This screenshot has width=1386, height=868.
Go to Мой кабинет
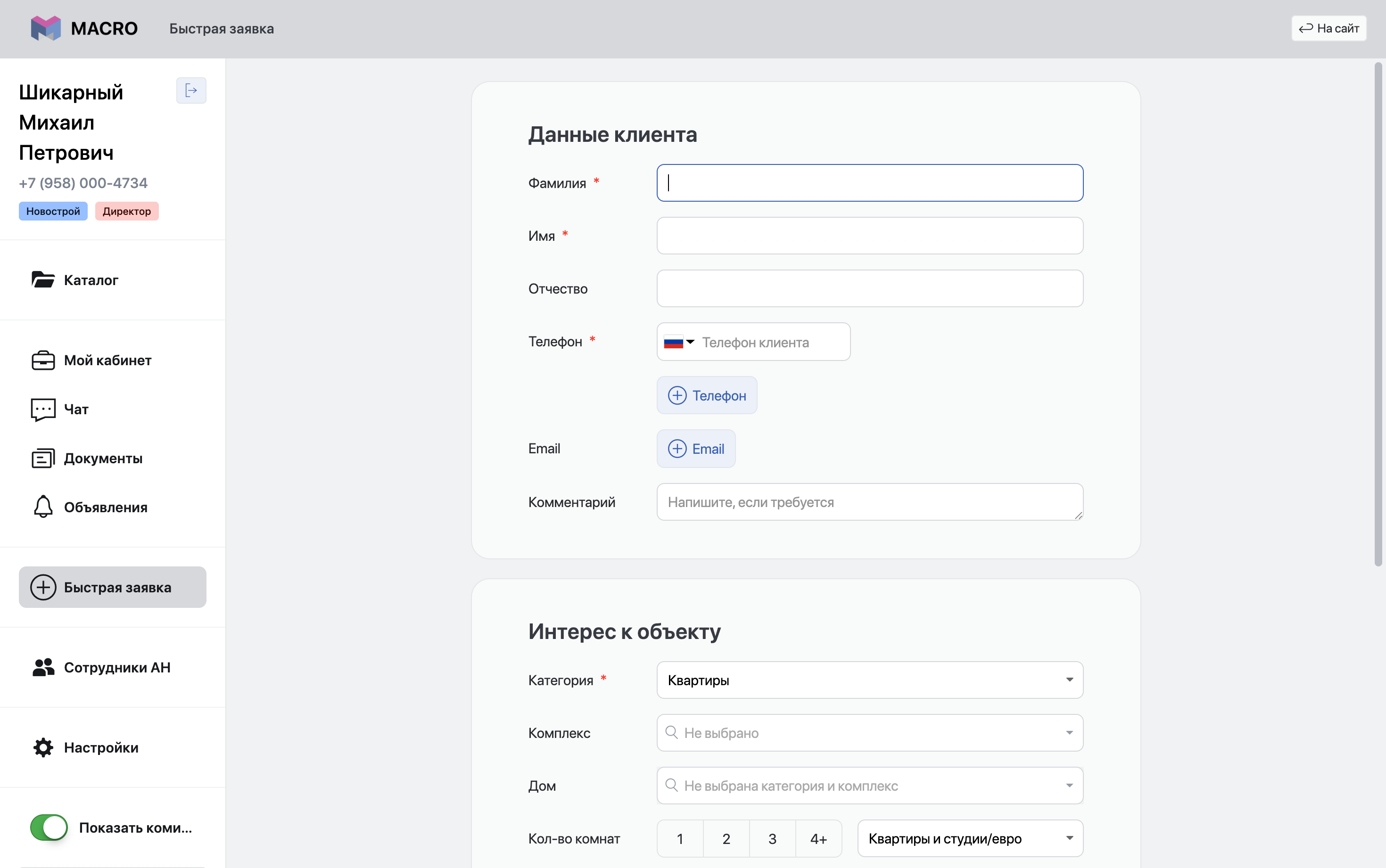tap(113, 360)
